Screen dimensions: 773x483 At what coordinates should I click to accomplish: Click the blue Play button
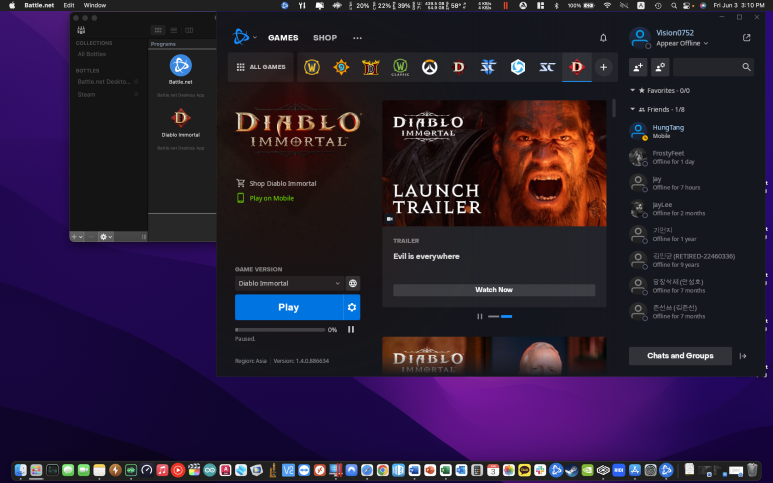coord(289,307)
